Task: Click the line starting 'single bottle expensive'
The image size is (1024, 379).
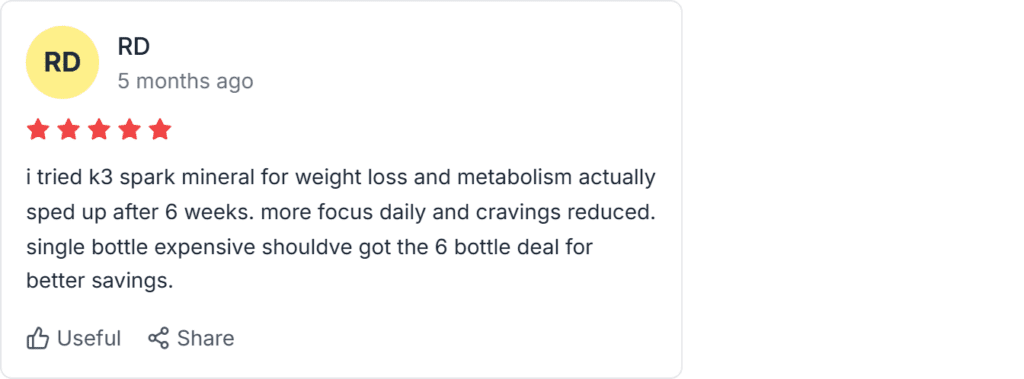Action: (x=310, y=248)
